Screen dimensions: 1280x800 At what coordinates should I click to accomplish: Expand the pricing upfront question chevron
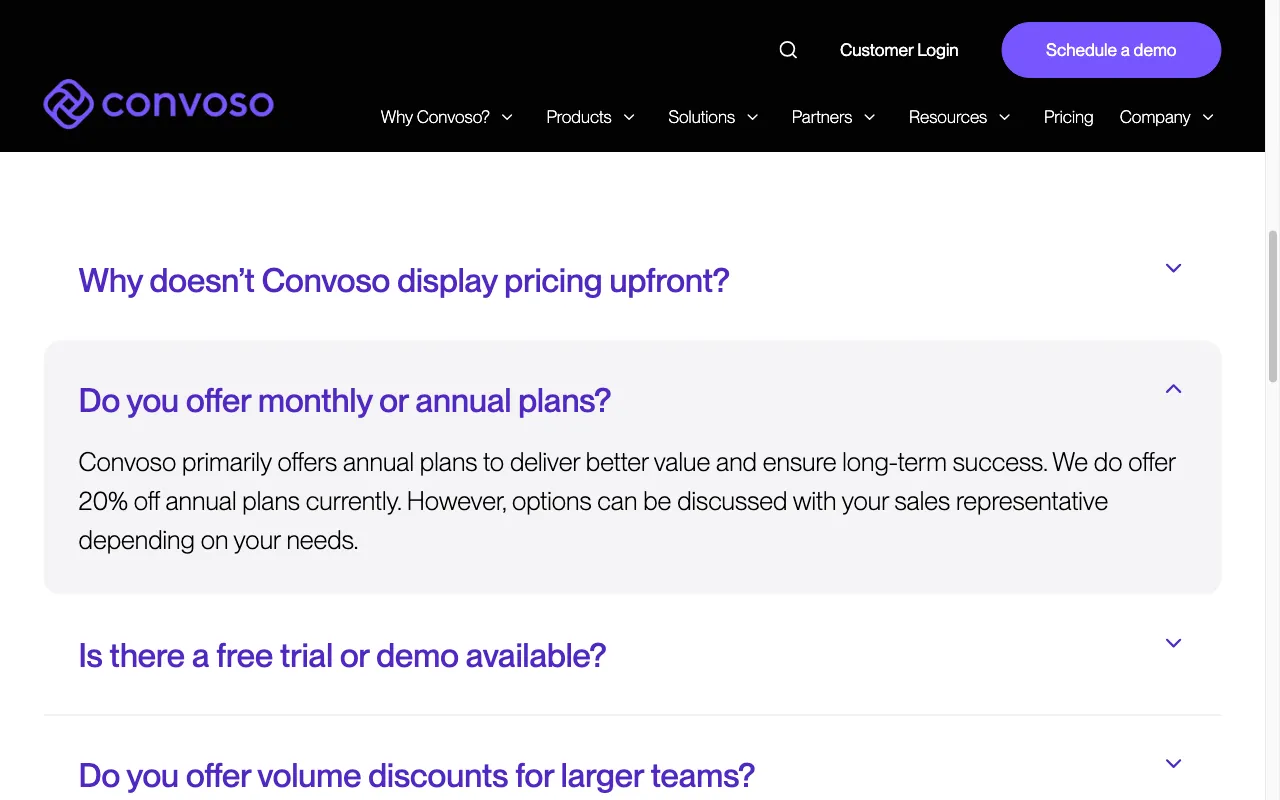(x=1174, y=268)
